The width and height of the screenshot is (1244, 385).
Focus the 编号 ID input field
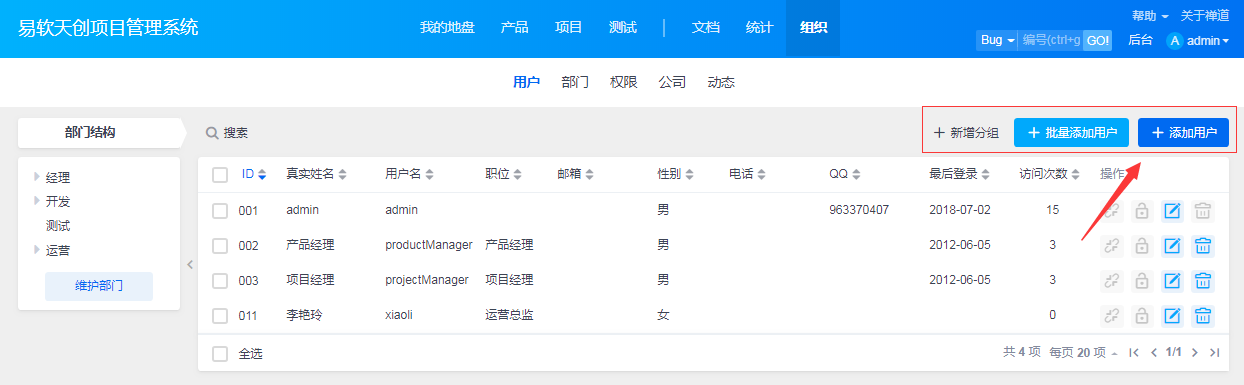pyautogui.click(x=1051, y=40)
